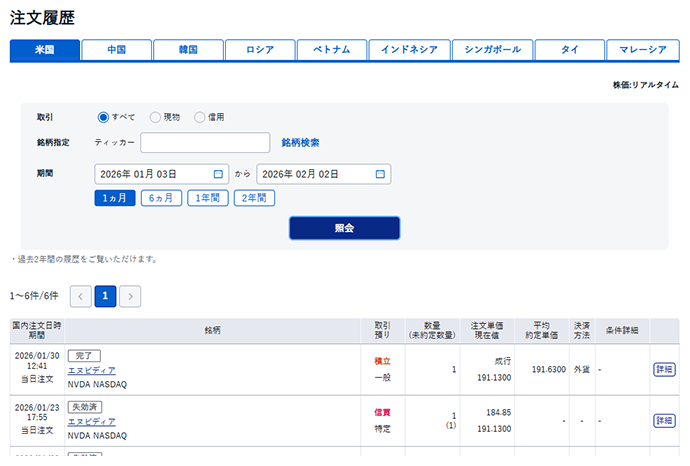The image size is (690, 466).
Task: Open calendar picker for end date
Action: pos(380,174)
